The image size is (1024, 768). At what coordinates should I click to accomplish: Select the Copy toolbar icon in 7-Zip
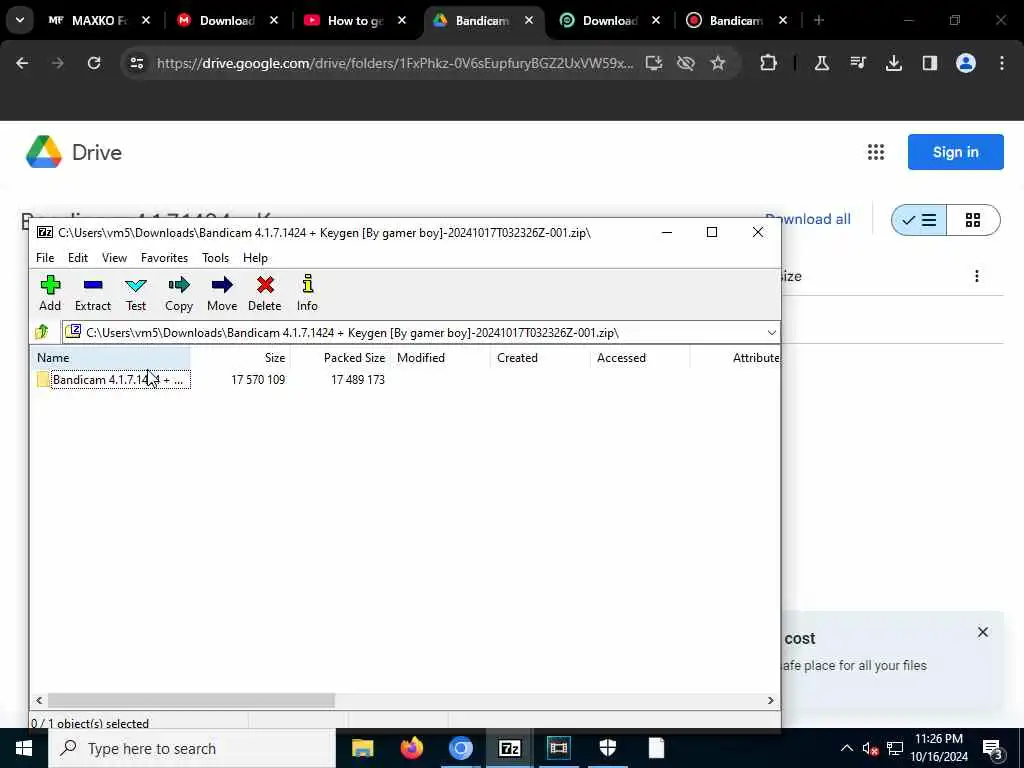point(179,293)
